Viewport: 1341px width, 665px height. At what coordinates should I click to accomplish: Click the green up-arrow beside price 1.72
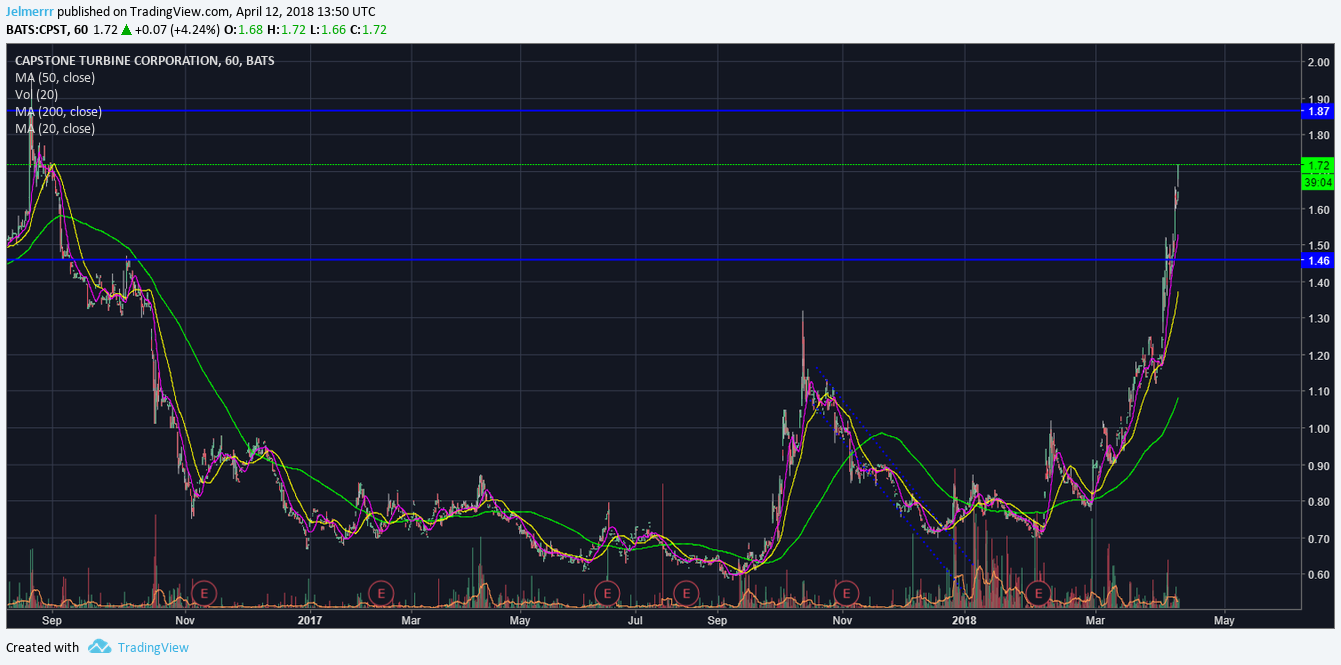point(126,30)
